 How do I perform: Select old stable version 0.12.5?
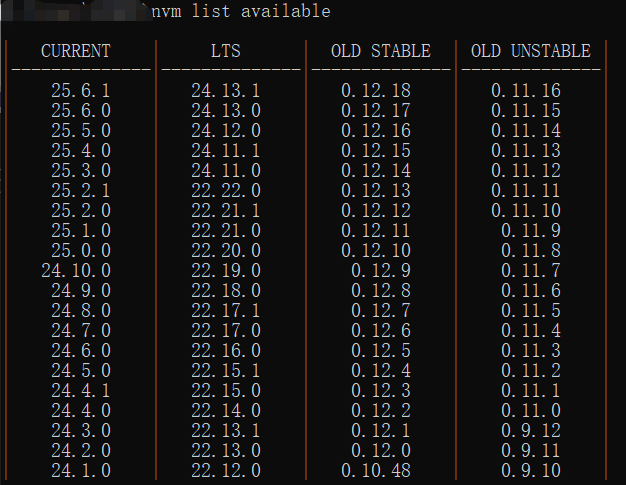click(381, 350)
